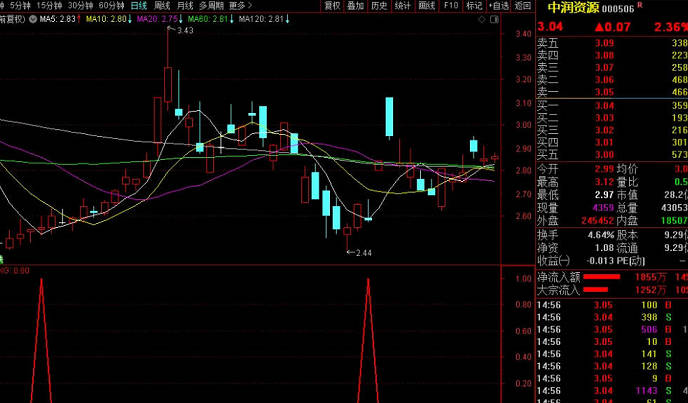Select the 60分钟 period tab
The height and width of the screenshot is (403, 688).
[111, 6]
